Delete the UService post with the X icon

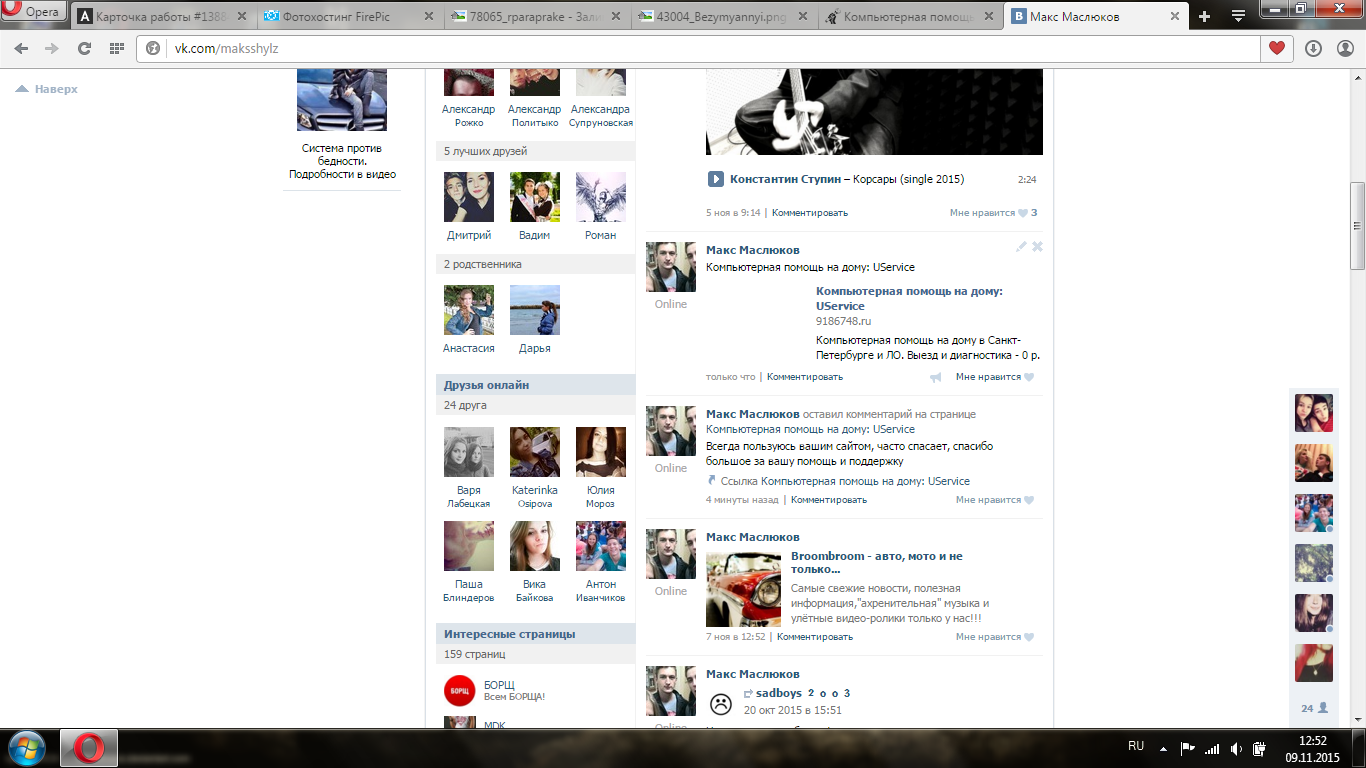click(1037, 246)
